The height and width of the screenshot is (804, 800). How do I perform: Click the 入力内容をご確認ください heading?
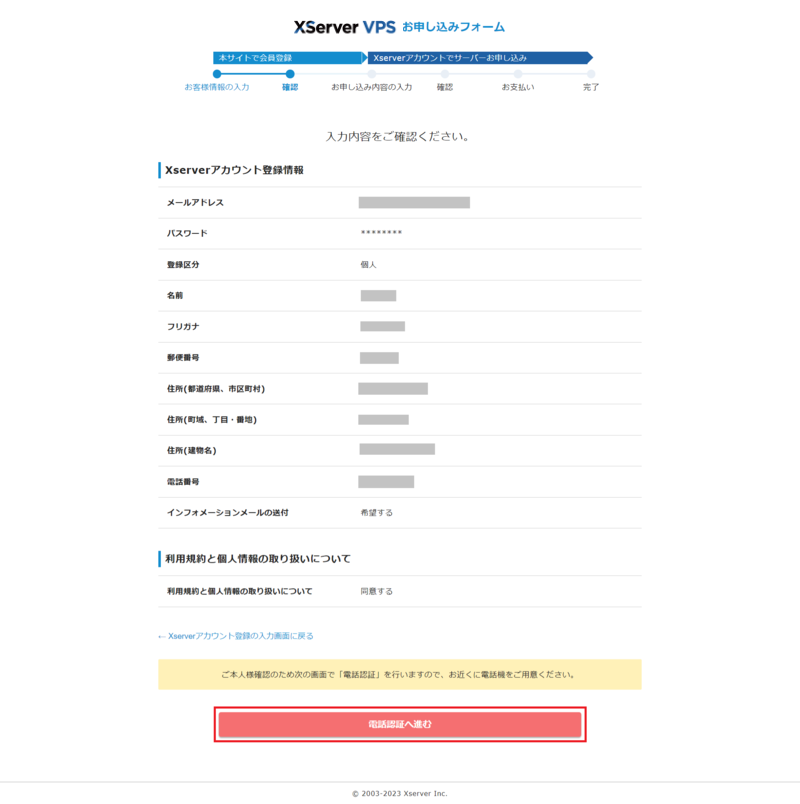click(397, 136)
